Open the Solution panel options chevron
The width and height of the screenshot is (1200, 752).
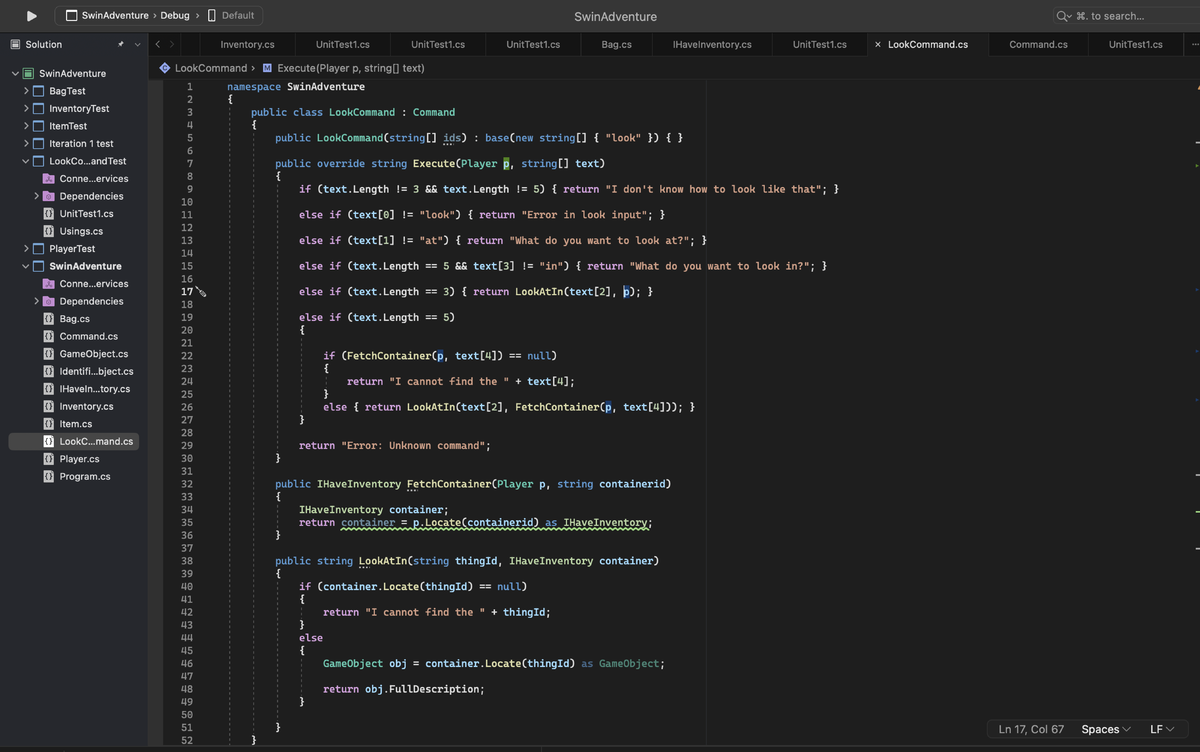137,45
